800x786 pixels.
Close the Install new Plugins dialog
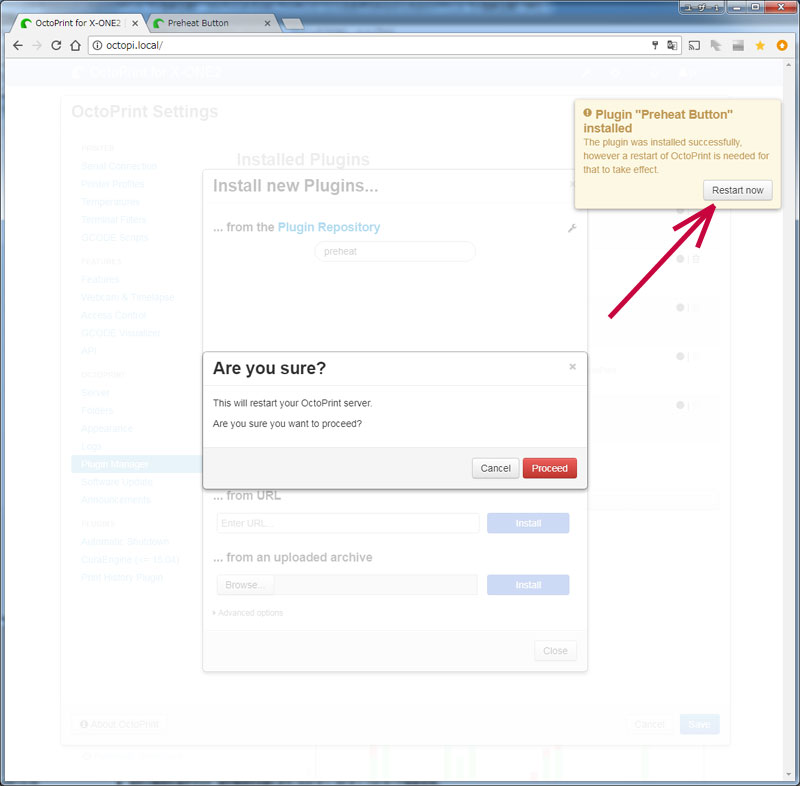(555, 651)
